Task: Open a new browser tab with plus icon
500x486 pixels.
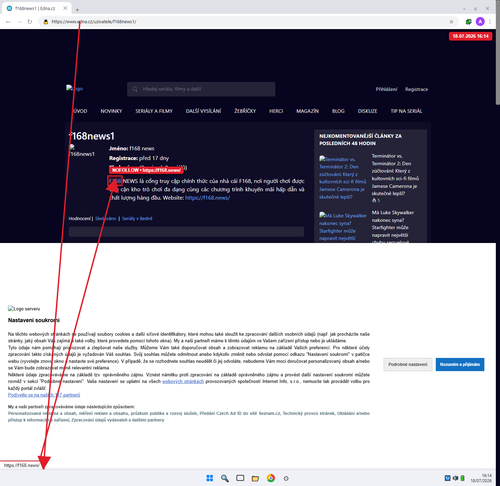Action: pos(77,10)
